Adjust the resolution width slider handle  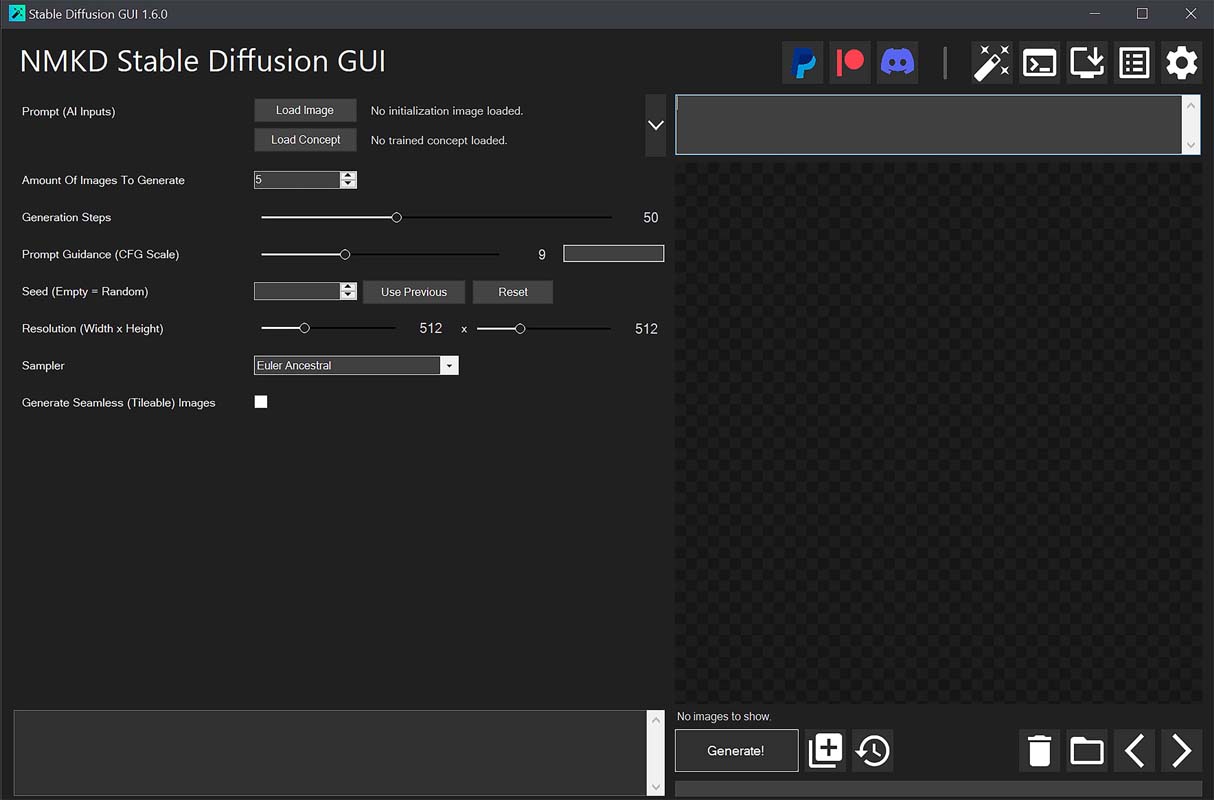point(305,328)
